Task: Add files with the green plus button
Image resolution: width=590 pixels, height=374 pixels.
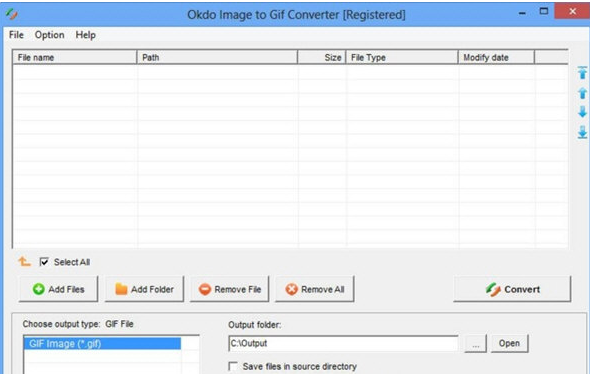Action: click(58, 289)
